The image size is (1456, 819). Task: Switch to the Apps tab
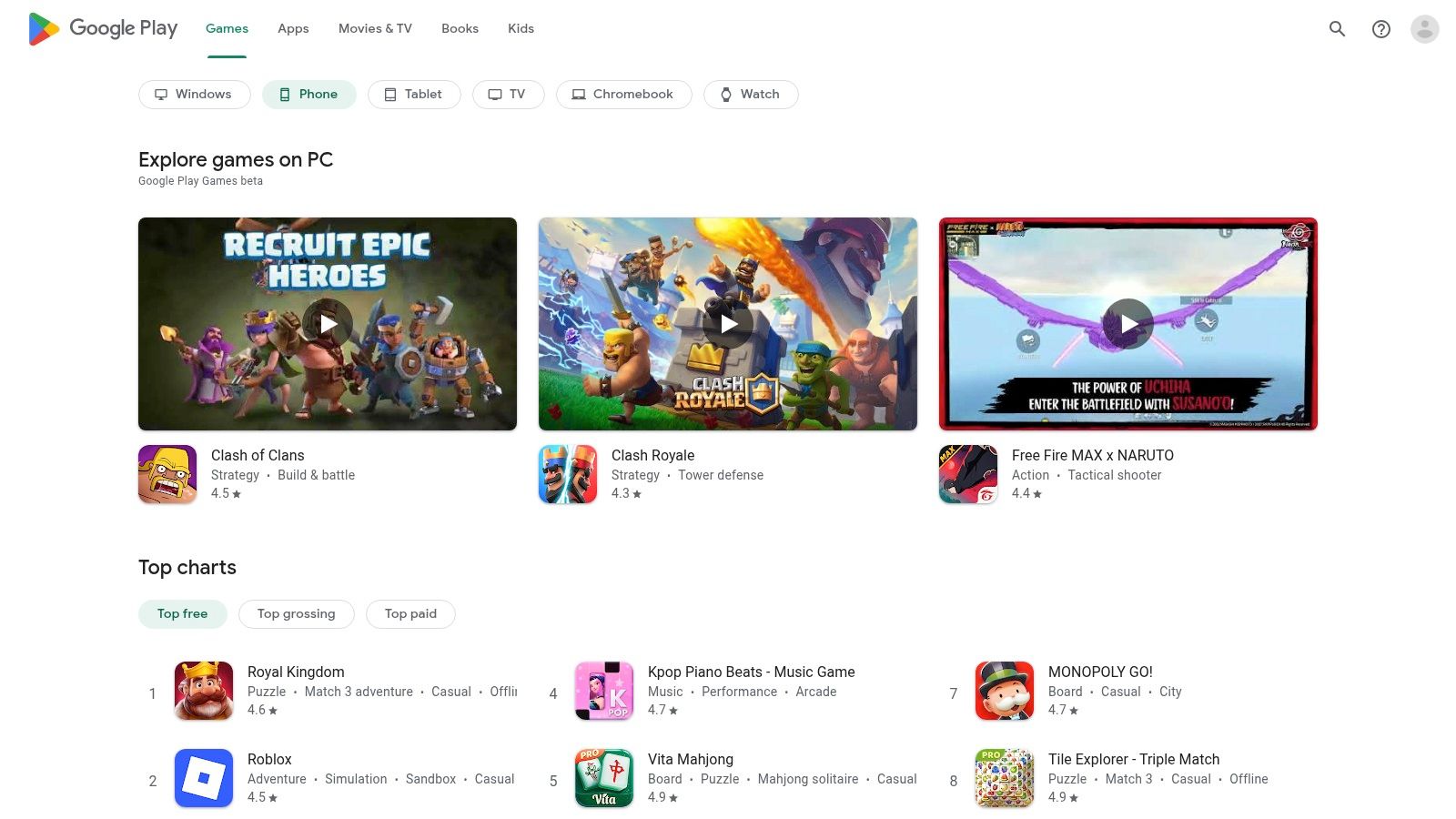point(292,28)
